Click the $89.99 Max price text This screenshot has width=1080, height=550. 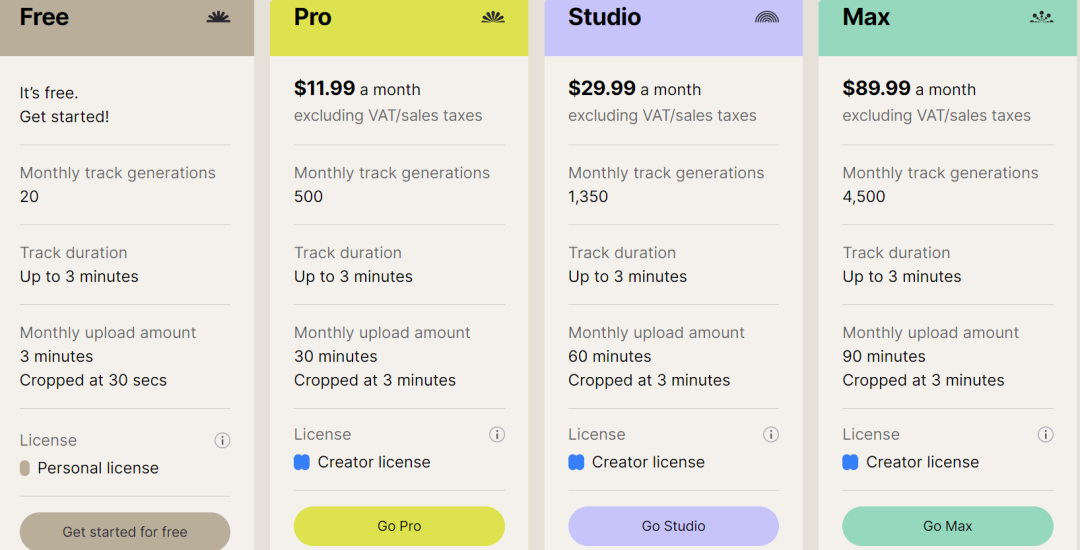[x=876, y=88]
